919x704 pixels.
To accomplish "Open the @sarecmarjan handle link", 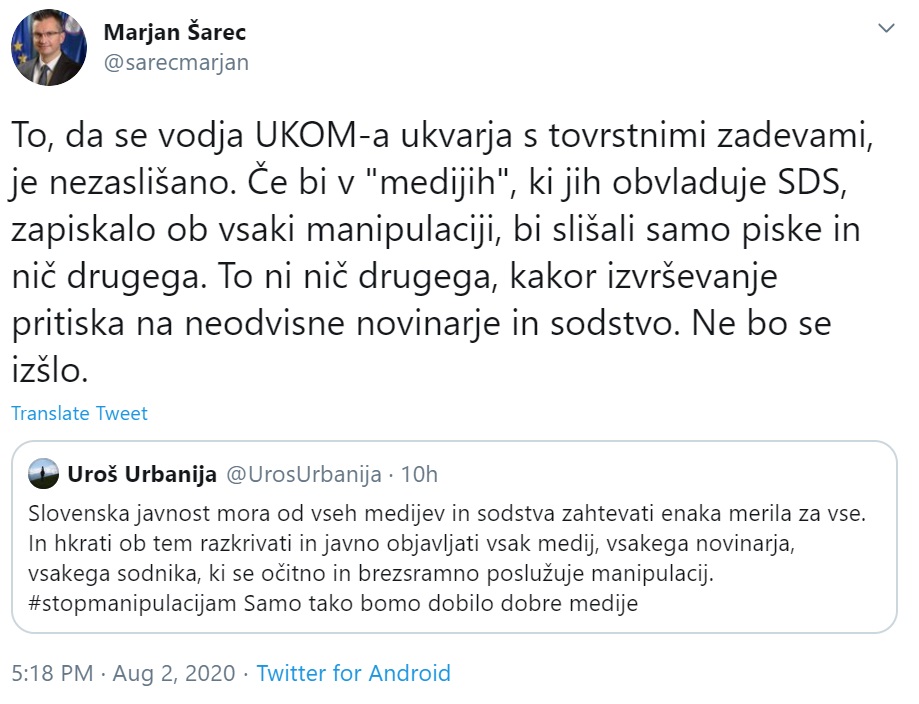I will click(176, 62).
